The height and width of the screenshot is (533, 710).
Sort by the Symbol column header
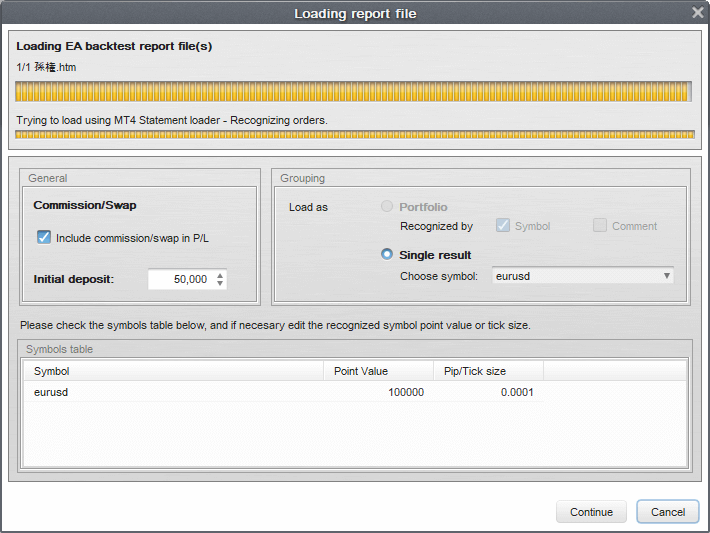click(x=175, y=371)
